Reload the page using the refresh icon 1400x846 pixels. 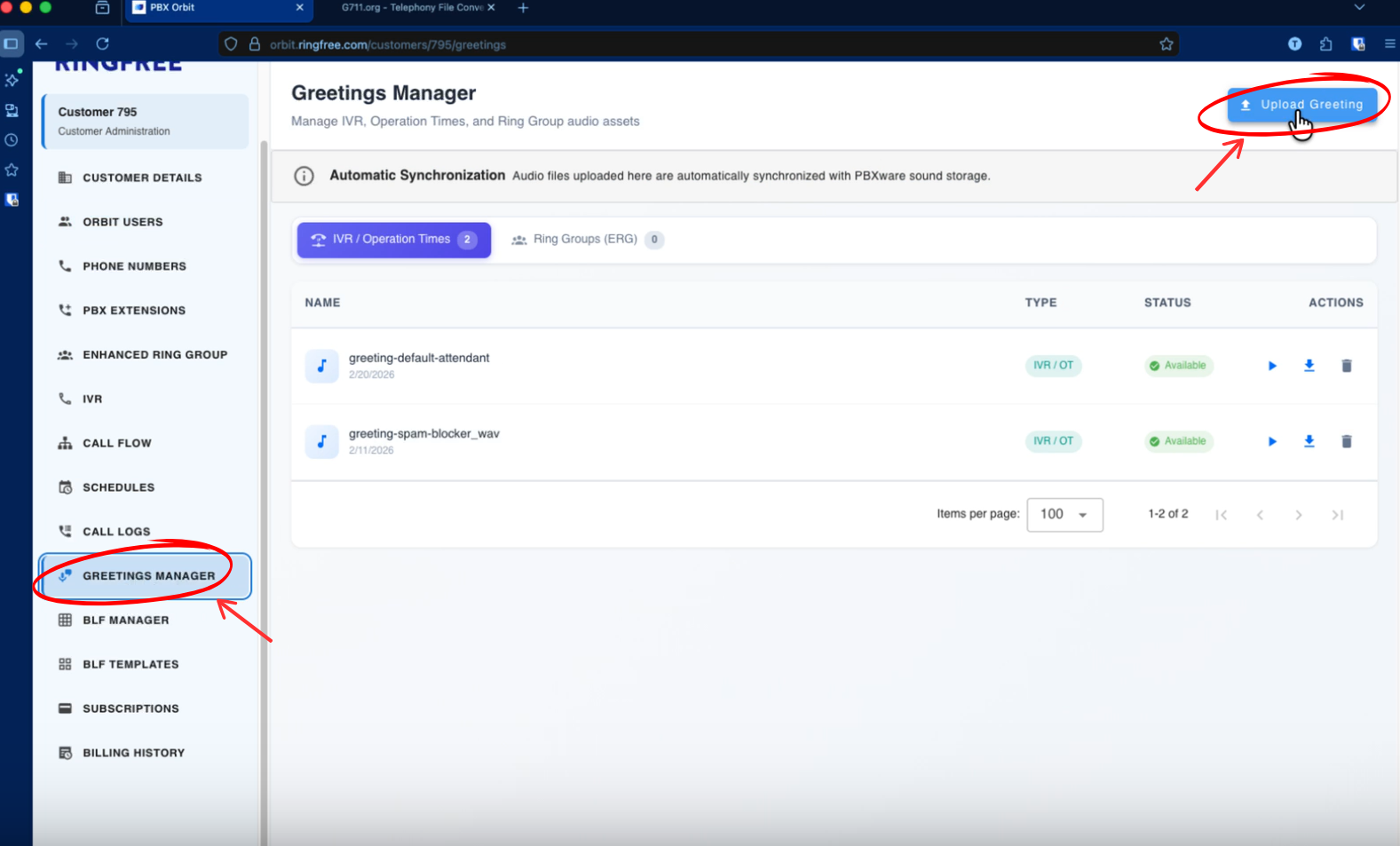tap(102, 43)
